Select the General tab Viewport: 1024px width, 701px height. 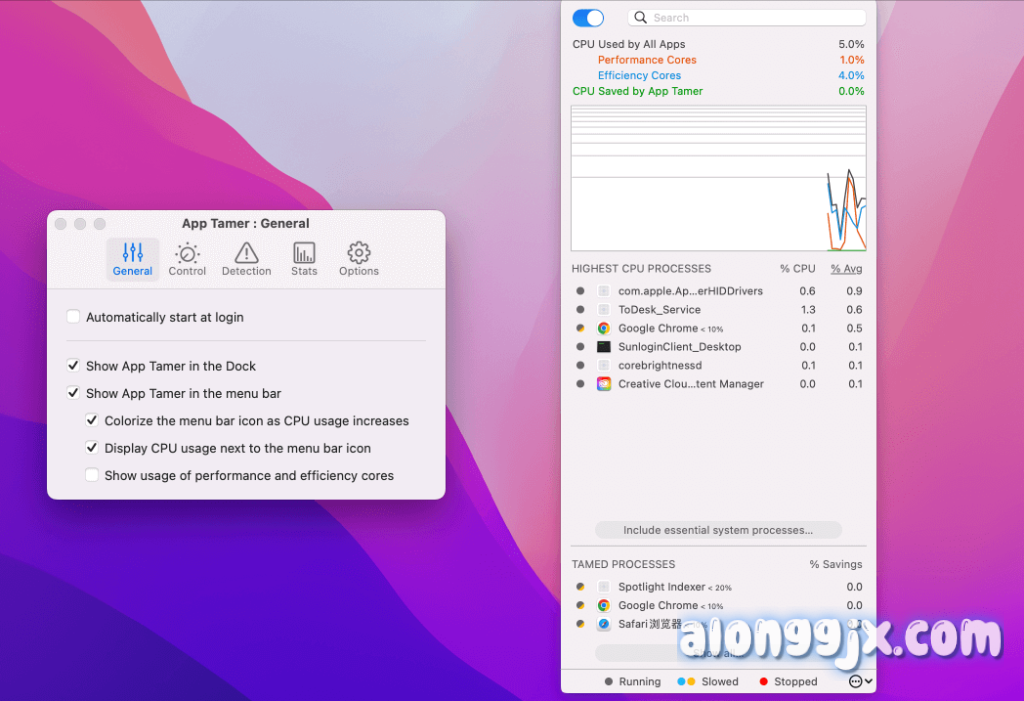132,259
